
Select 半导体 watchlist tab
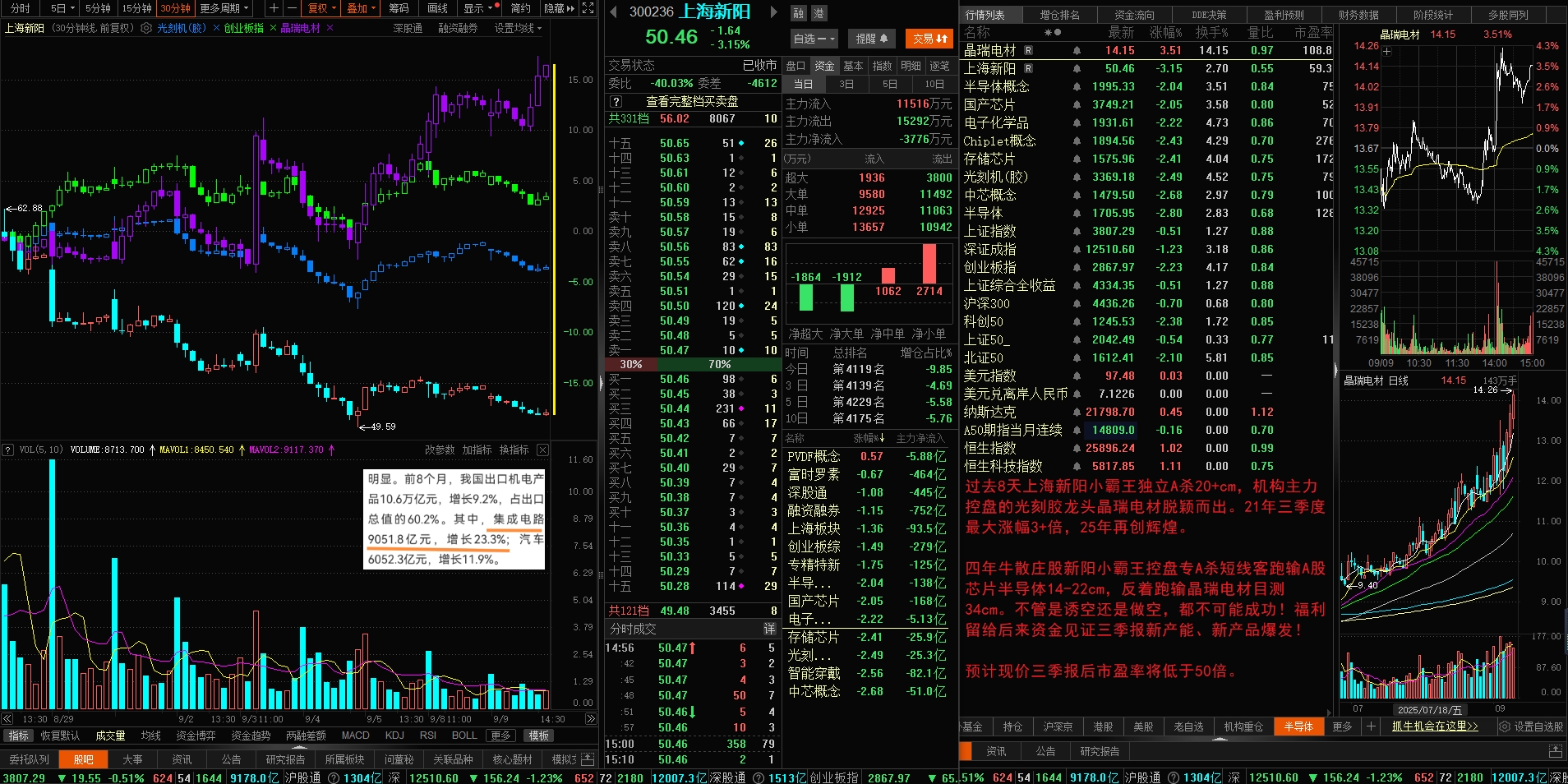click(1298, 726)
